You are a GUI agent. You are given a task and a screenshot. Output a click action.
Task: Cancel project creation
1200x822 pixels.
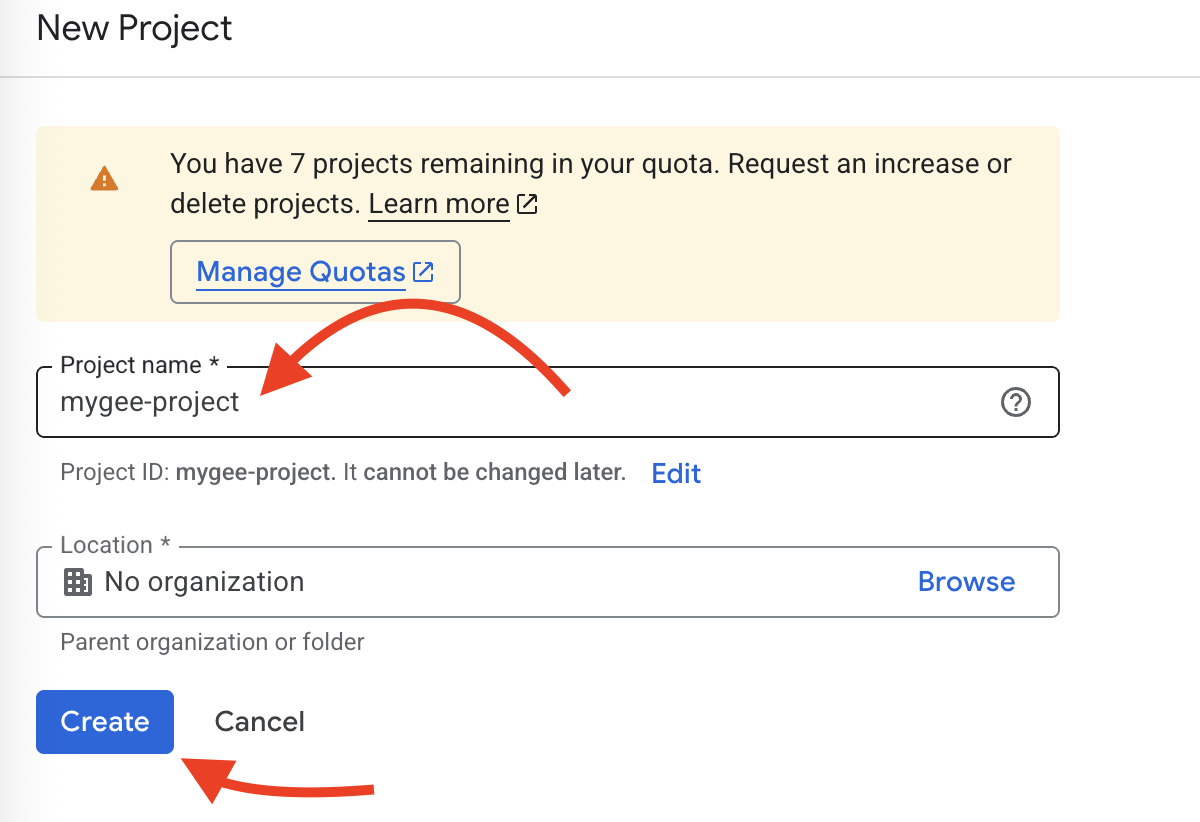pos(260,722)
